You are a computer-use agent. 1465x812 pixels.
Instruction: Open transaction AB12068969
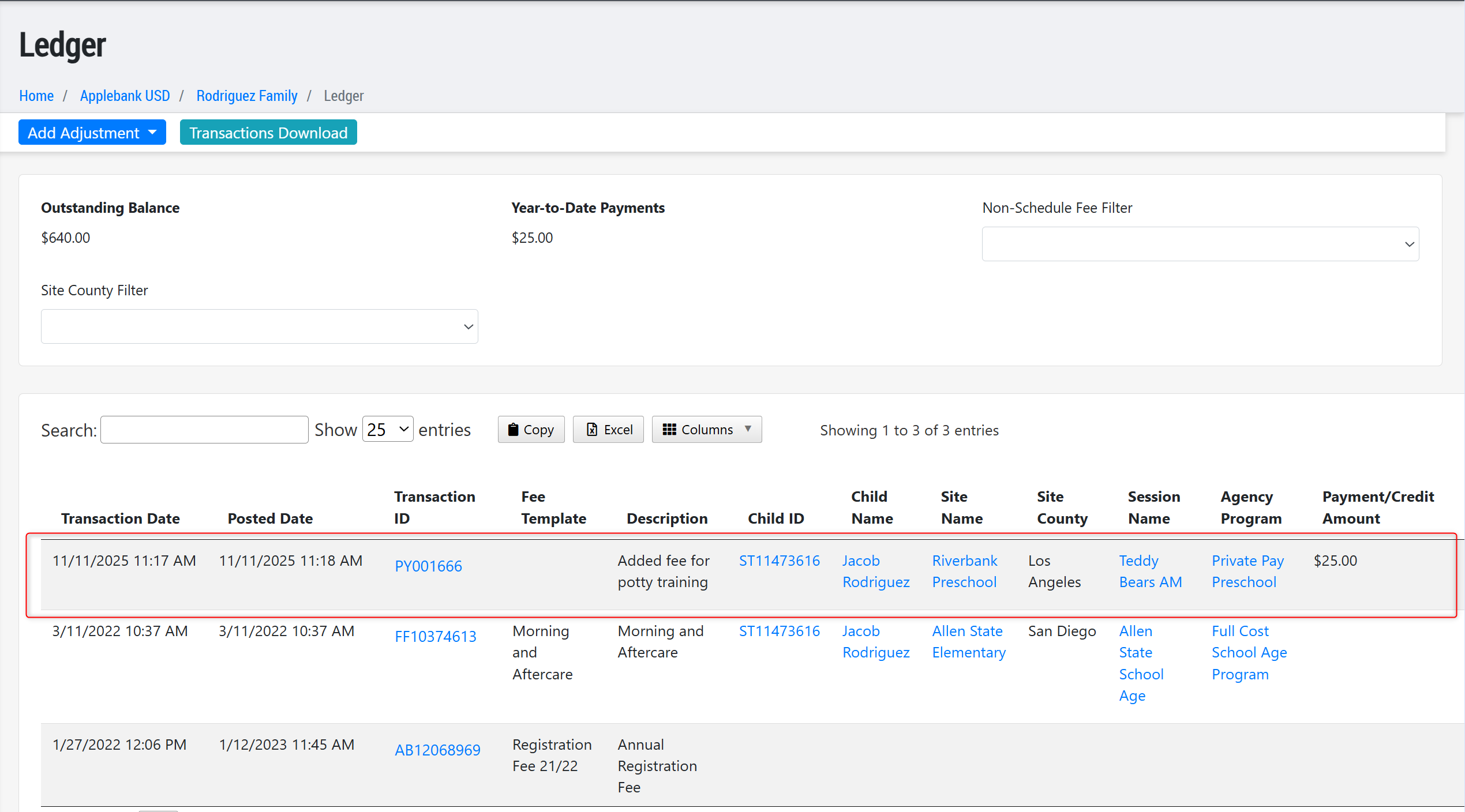pos(437,750)
